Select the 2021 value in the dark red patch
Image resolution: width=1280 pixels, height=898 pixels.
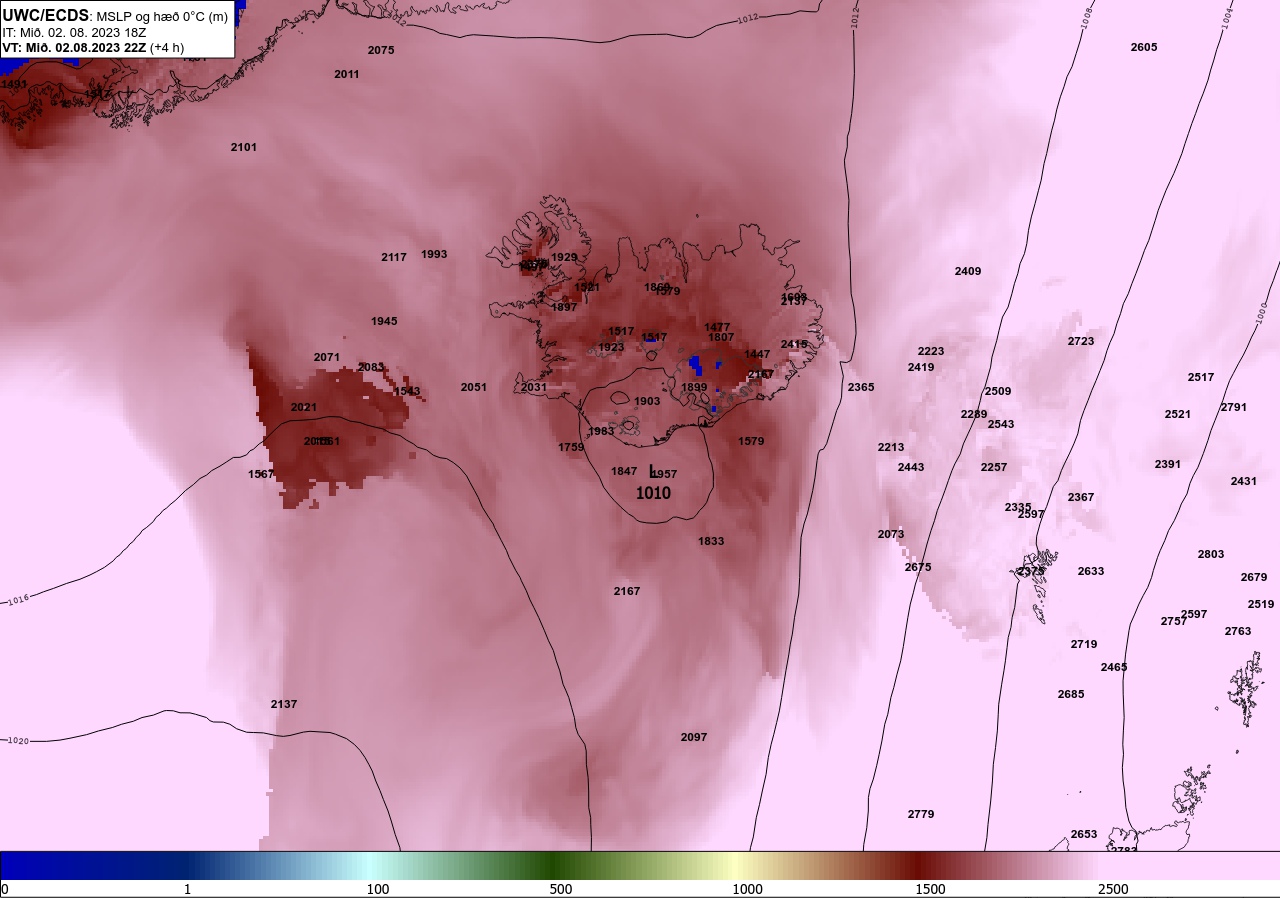pyautogui.click(x=304, y=407)
